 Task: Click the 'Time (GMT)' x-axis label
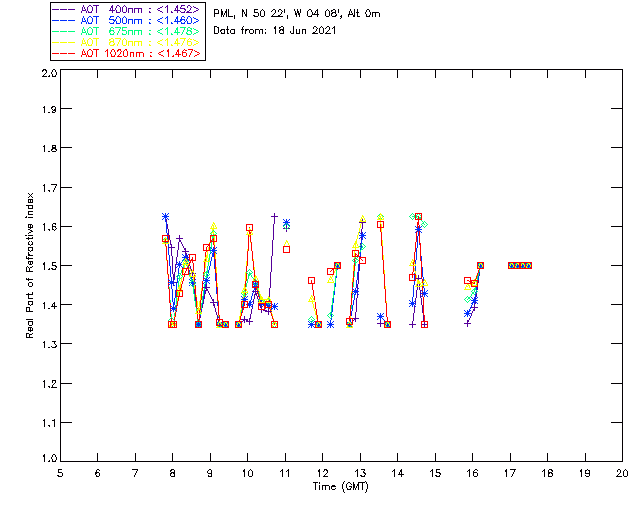click(x=340, y=487)
